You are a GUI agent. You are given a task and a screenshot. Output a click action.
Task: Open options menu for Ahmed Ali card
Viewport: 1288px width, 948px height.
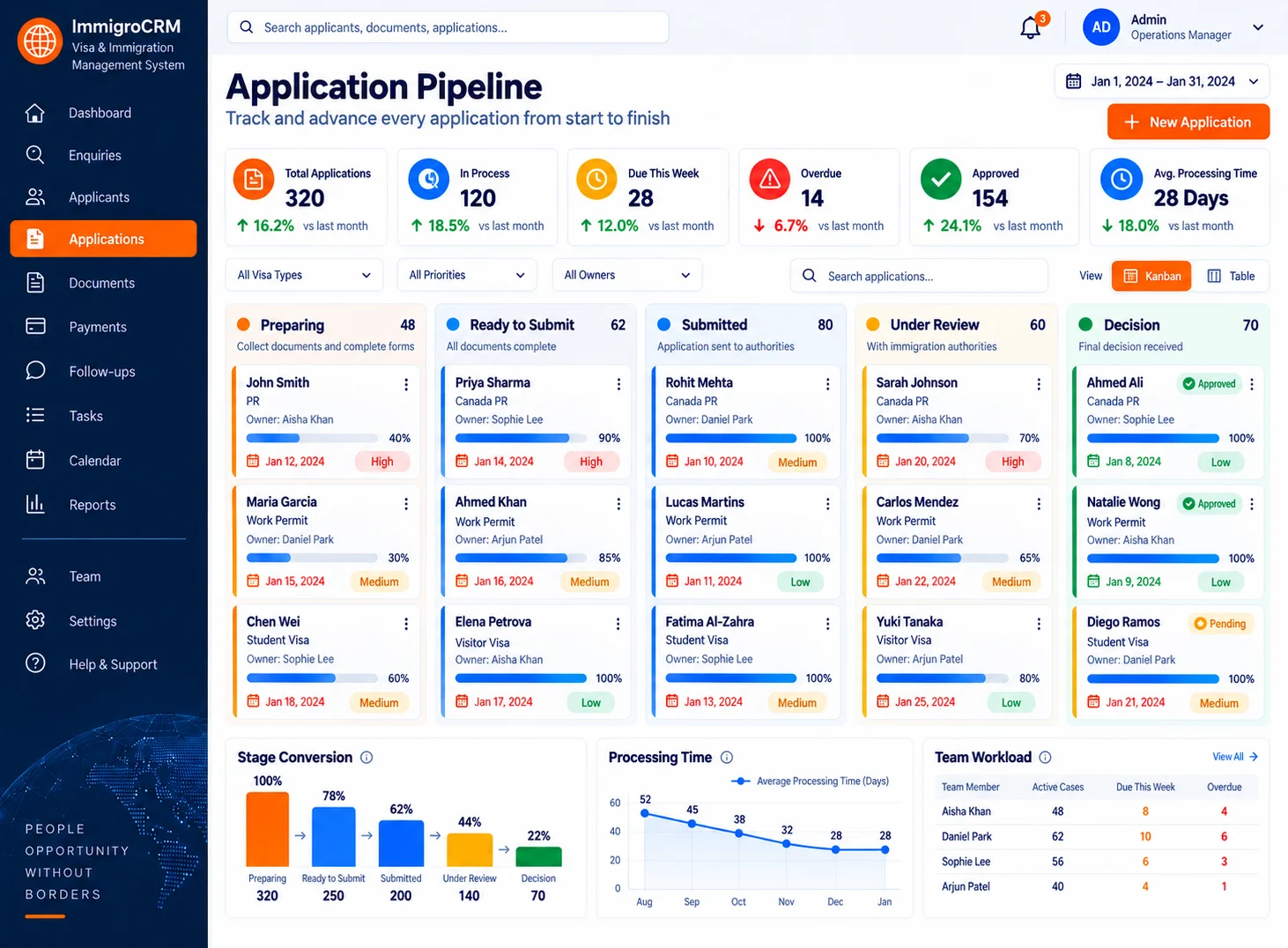(x=1252, y=384)
